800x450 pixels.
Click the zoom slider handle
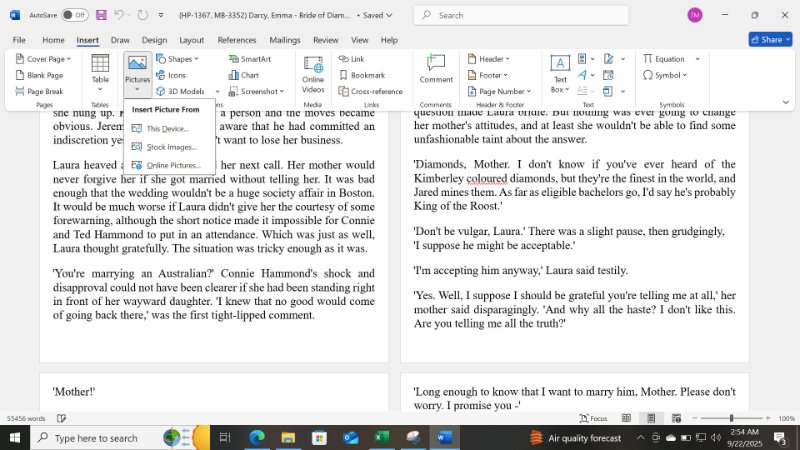pos(731,418)
